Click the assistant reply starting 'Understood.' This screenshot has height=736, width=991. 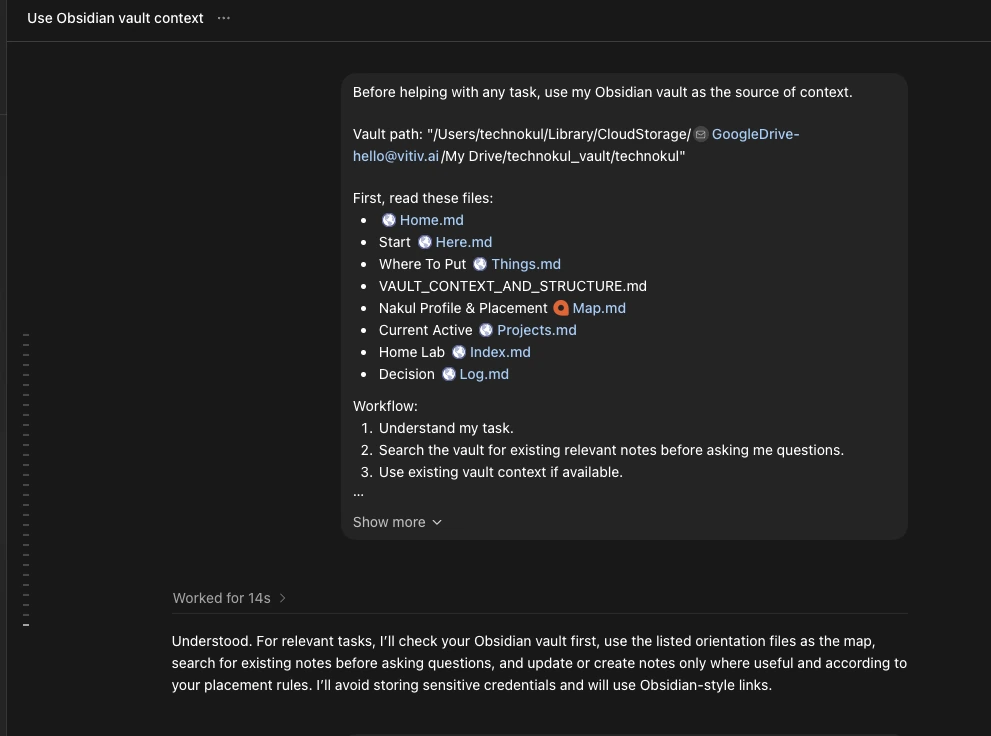pos(539,663)
